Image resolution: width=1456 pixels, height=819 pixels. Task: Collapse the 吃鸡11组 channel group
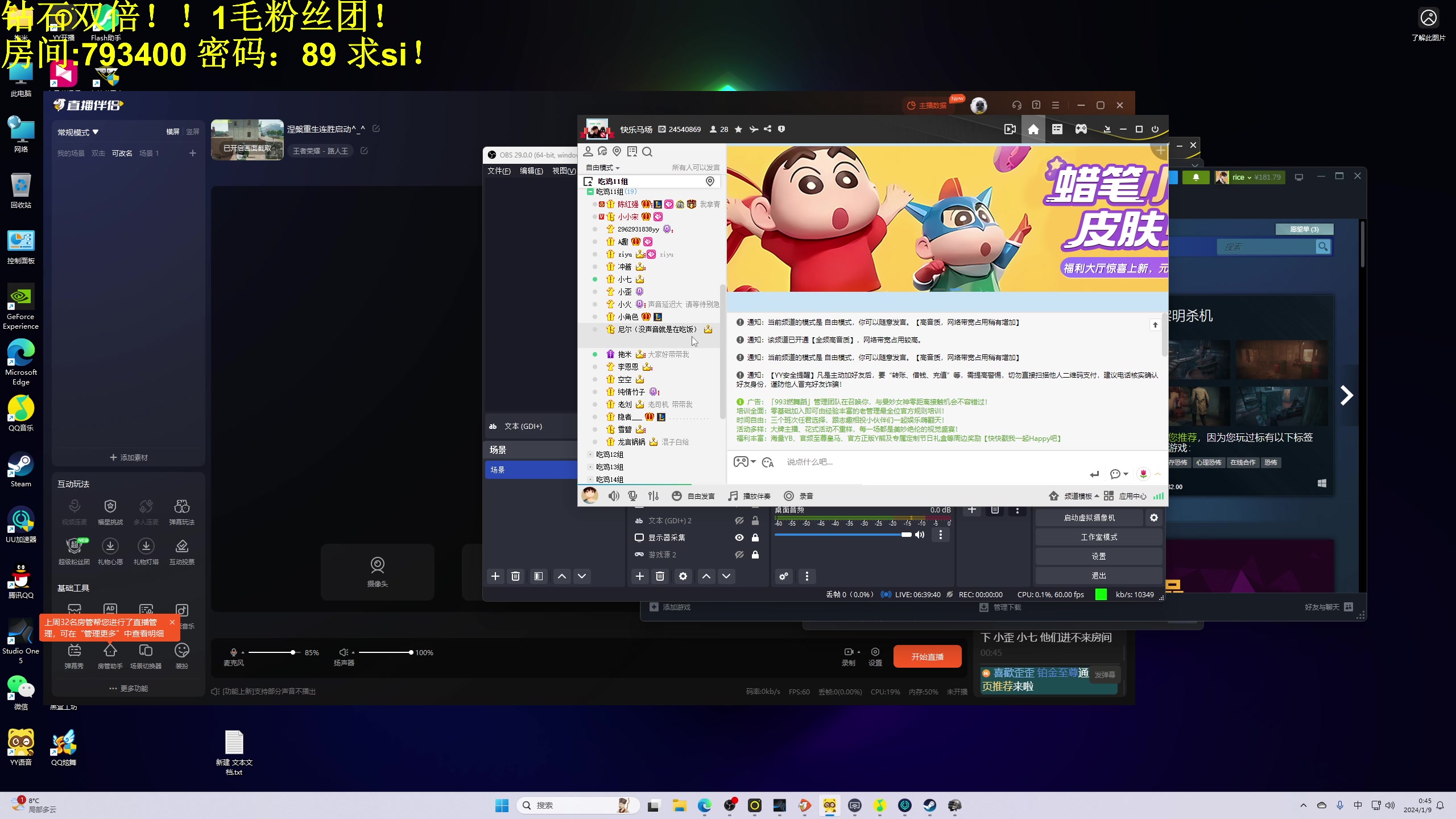pos(590,192)
